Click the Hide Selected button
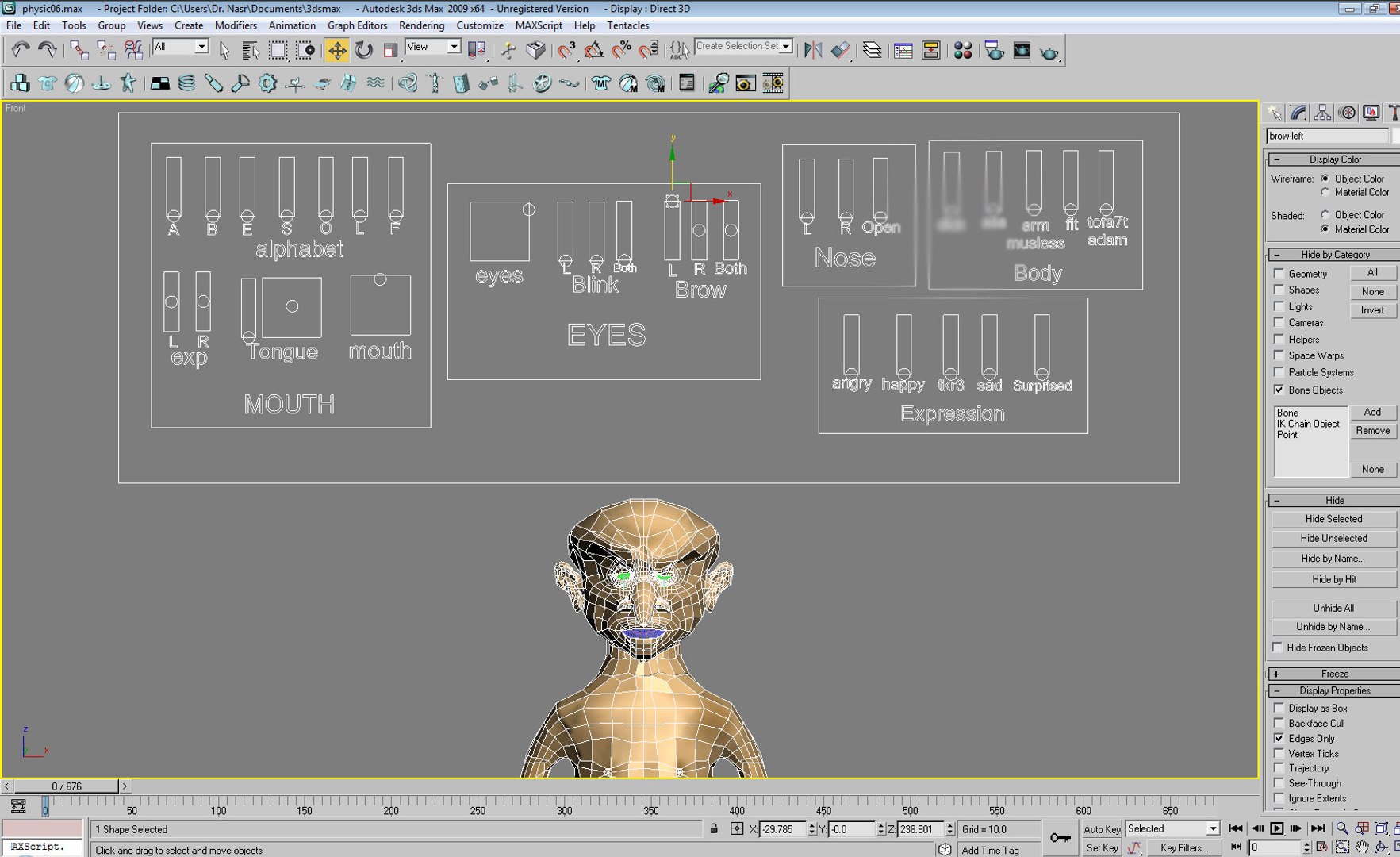Image resolution: width=1400 pixels, height=857 pixels. pyautogui.click(x=1333, y=519)
